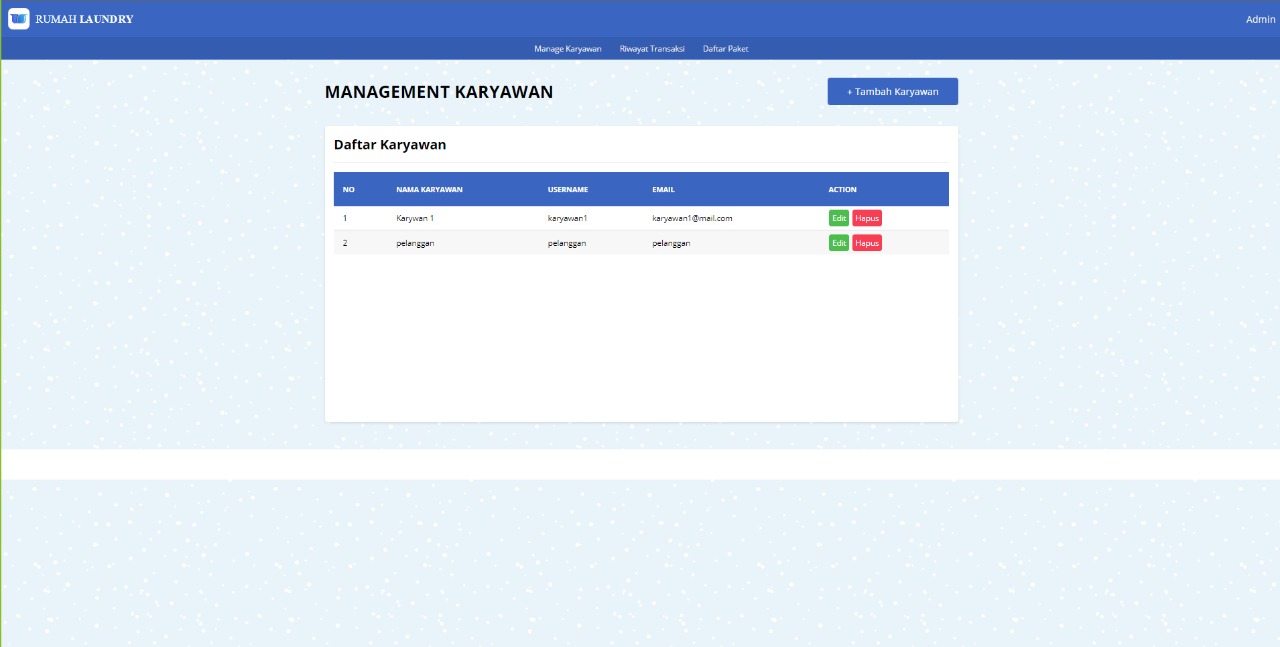This screenshot has height=647, width=1280.
Task: Click the RUMAH LAUNDRY brand title text
Action: point(83,18)
